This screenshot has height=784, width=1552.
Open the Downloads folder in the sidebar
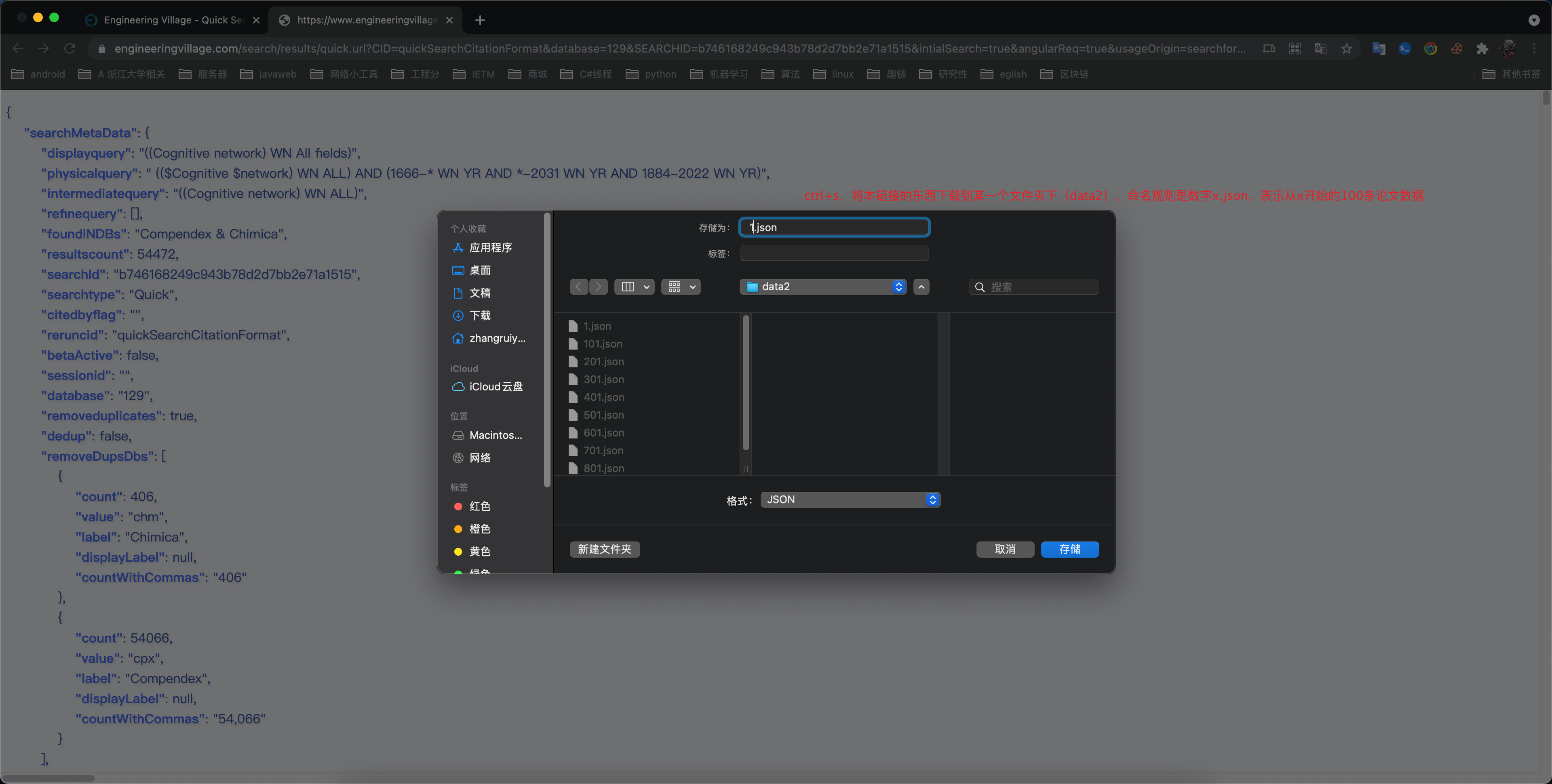pos(480,316)
